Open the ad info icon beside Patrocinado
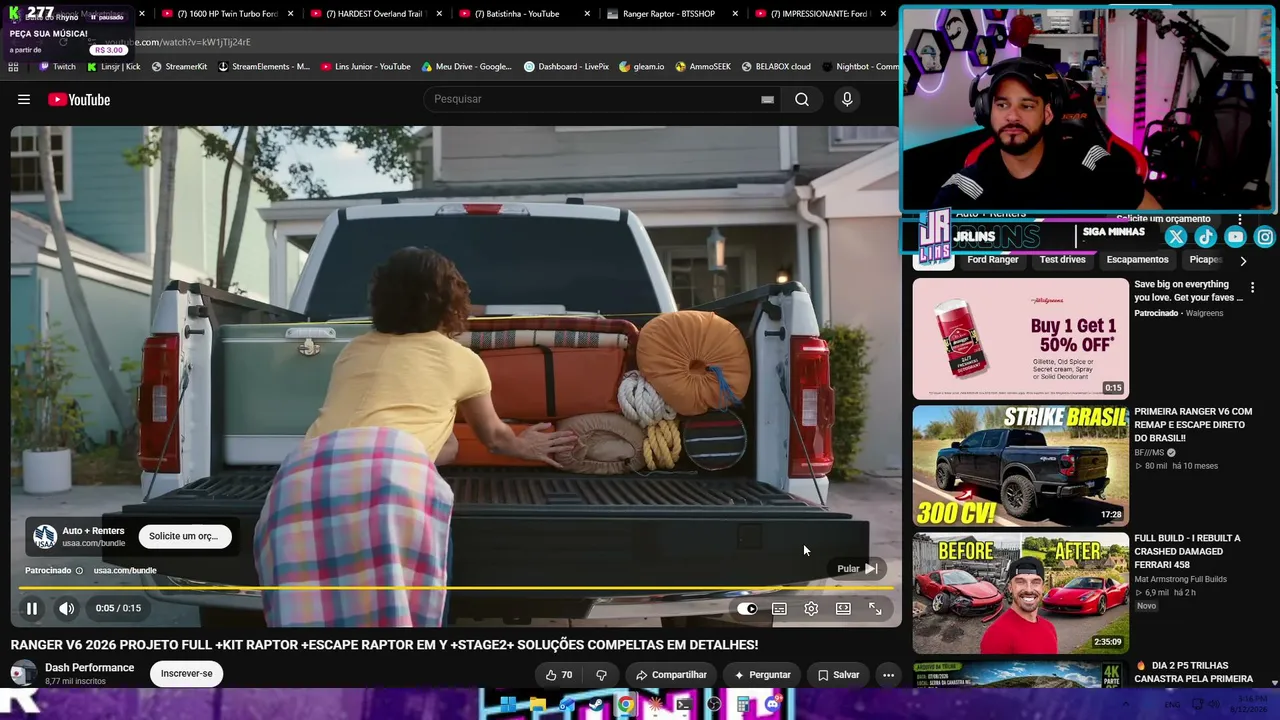Image resolution: width=1280 pixels, height=720 pixels. (79, 571)
